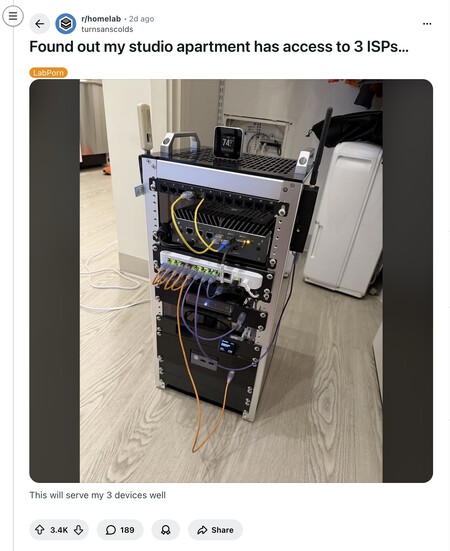Click the 3.4K vote count
450x551 pixels.
click(59, 530)
